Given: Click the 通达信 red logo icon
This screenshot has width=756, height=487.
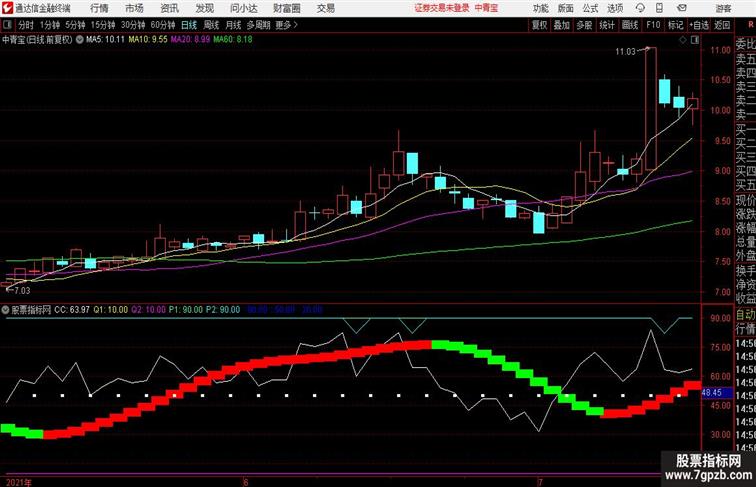Looking at the screenshot, I should 7,8.
